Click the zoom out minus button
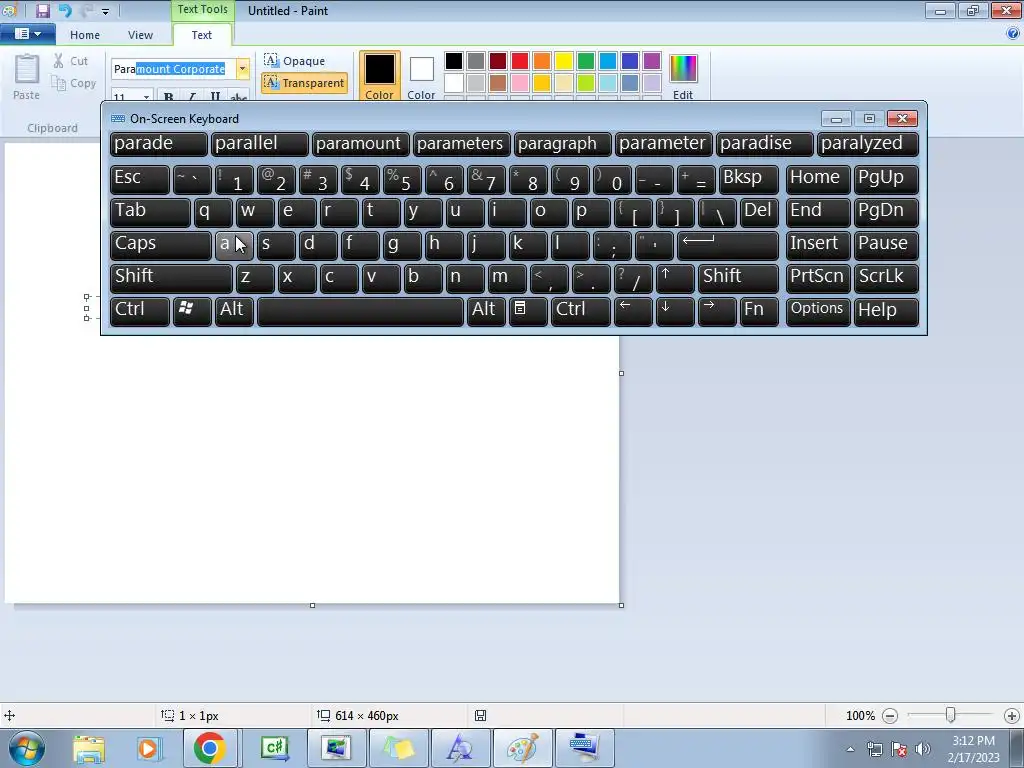The image size is (1024, 768). click(x=889, y=716)
